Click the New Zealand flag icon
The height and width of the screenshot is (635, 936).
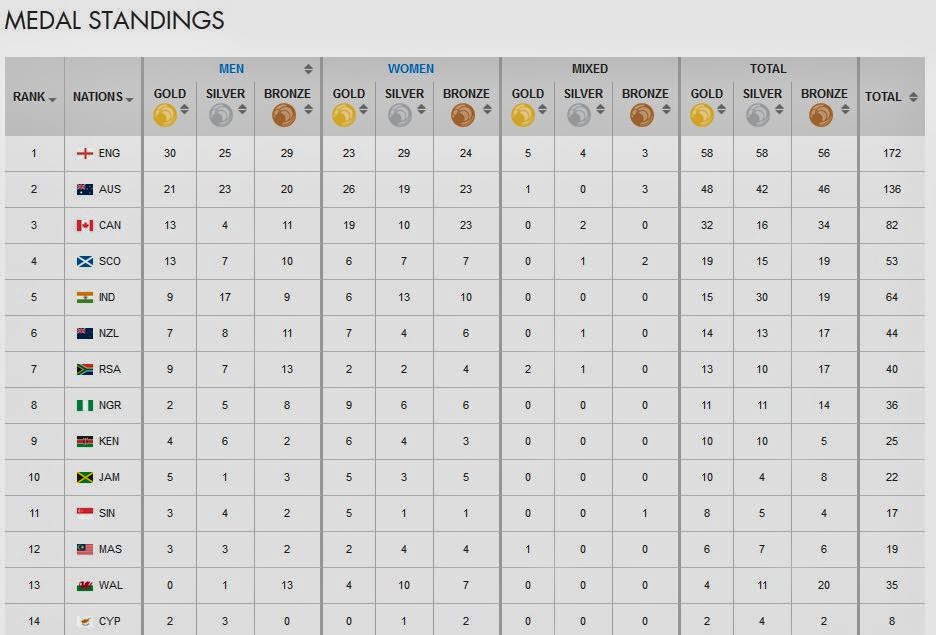coord(85,333)
